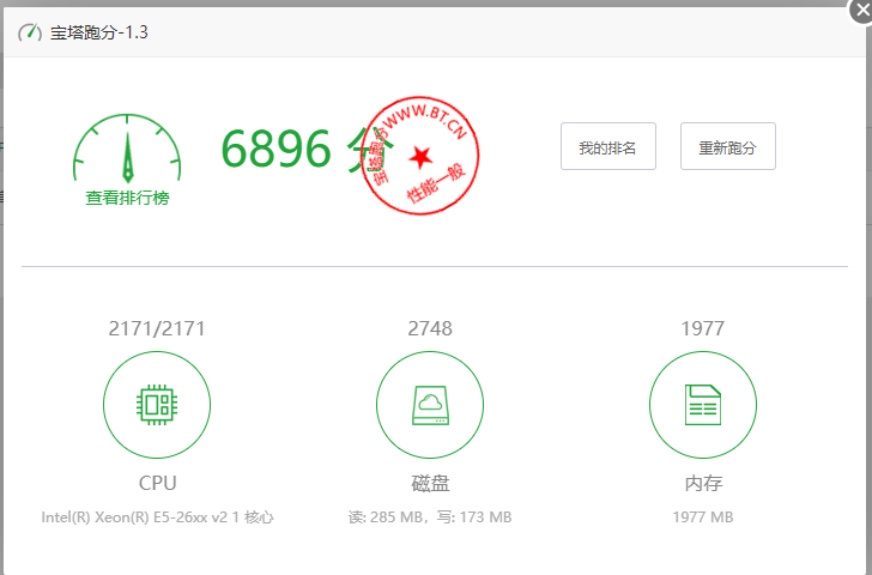Close the 宝塔跑分 dialog
Viewport: 872px width, 575px height.
point(862,9)
